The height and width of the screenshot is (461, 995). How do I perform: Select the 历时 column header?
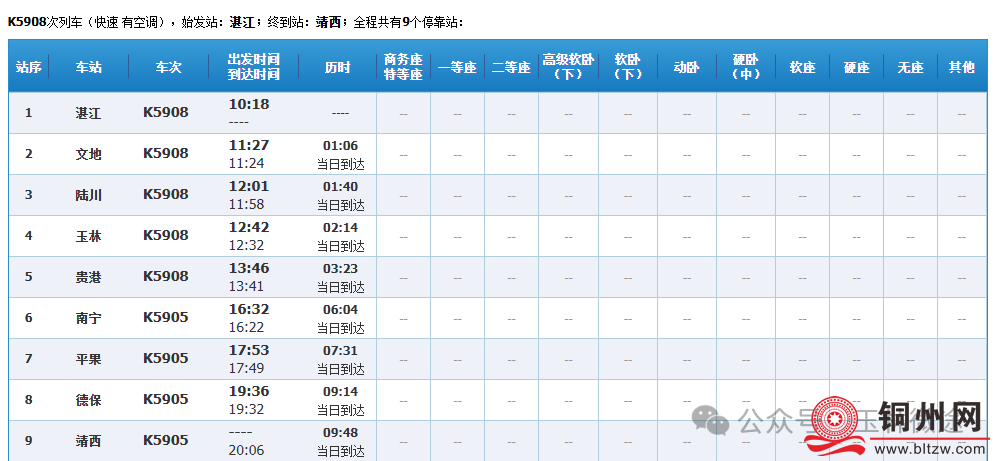tap(338, 67)
